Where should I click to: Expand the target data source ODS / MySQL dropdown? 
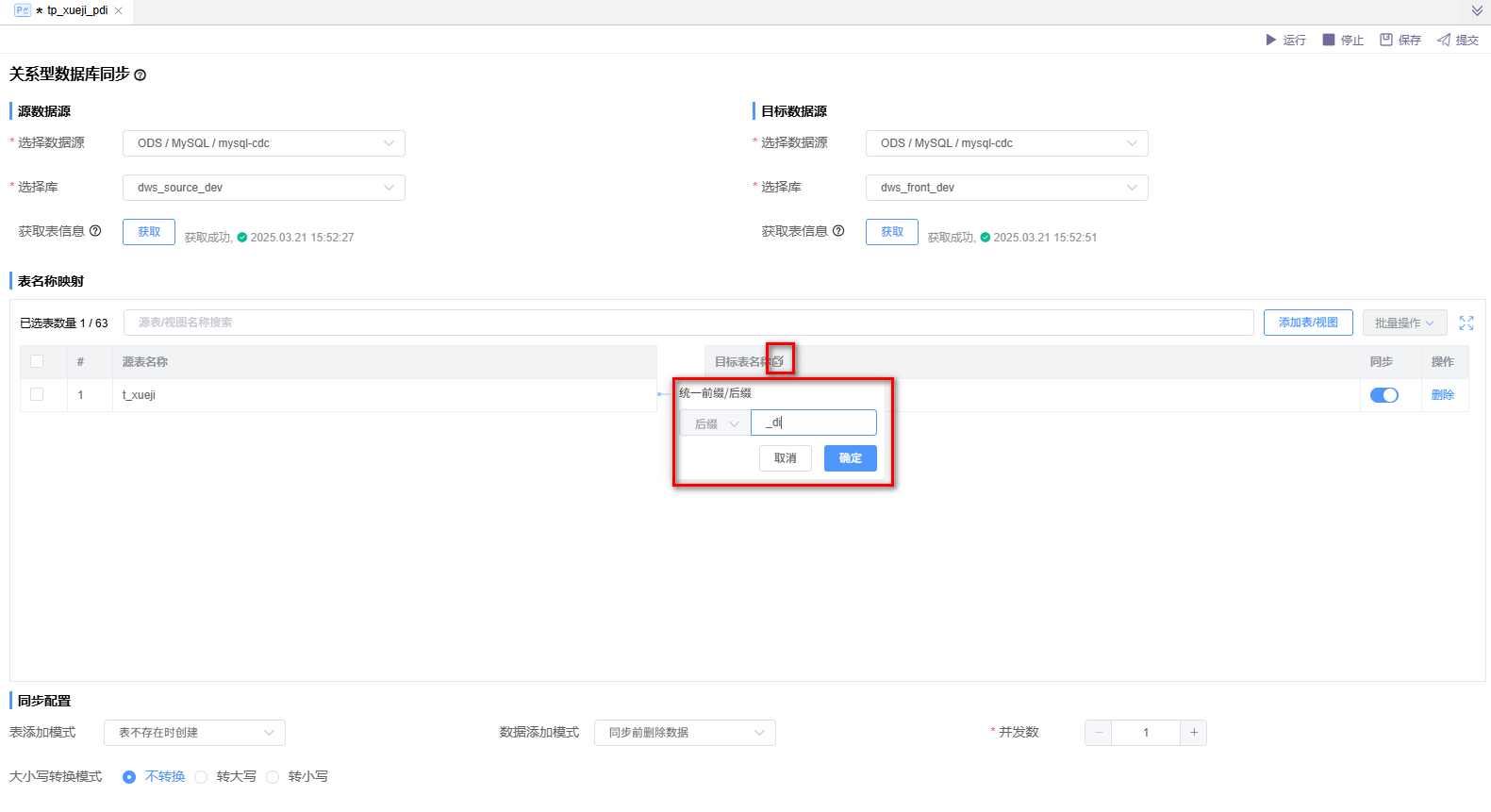1006,143
